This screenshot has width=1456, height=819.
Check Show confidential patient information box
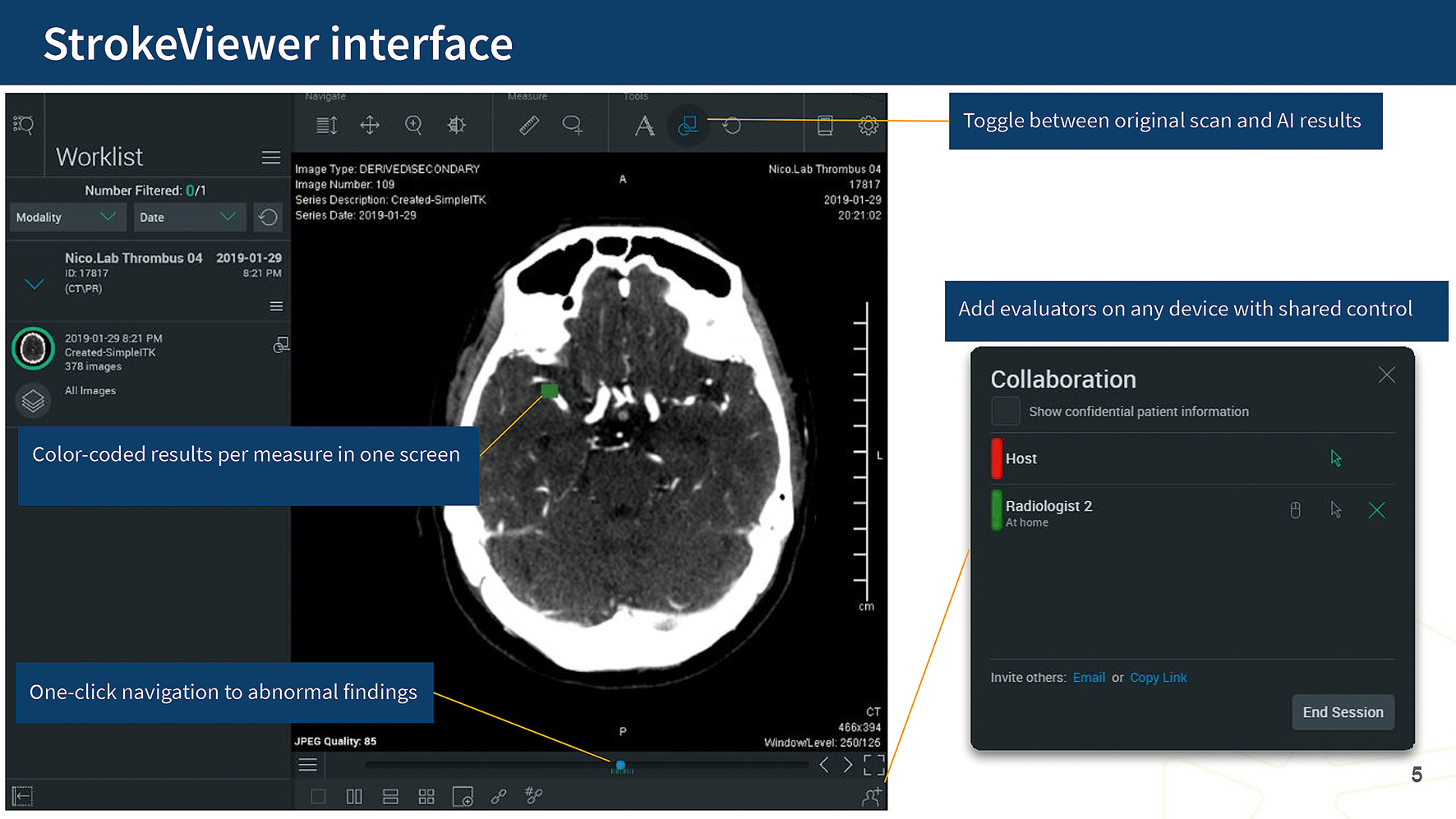pos(1005,412)
